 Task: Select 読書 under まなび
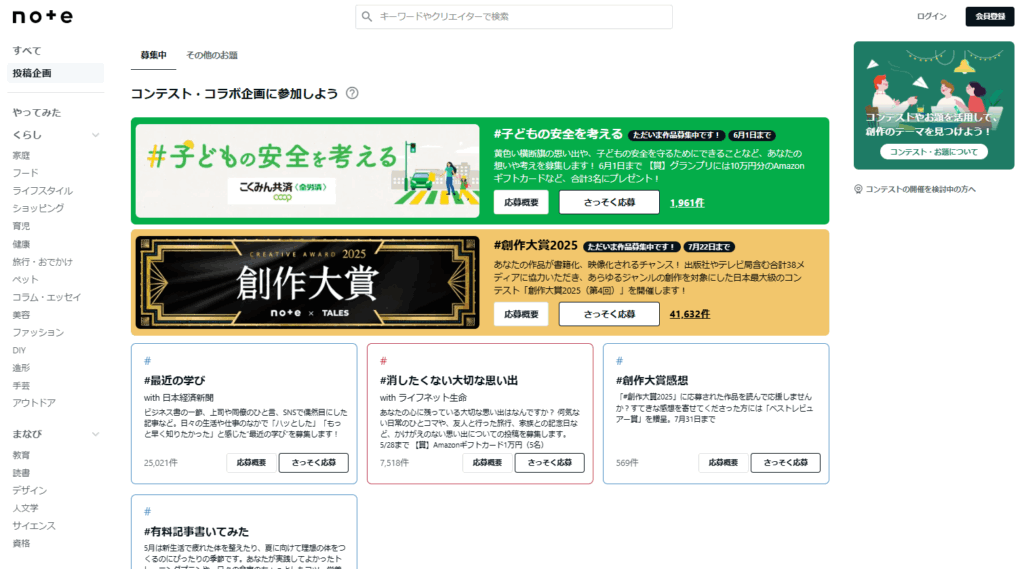[x=21, y=473]
